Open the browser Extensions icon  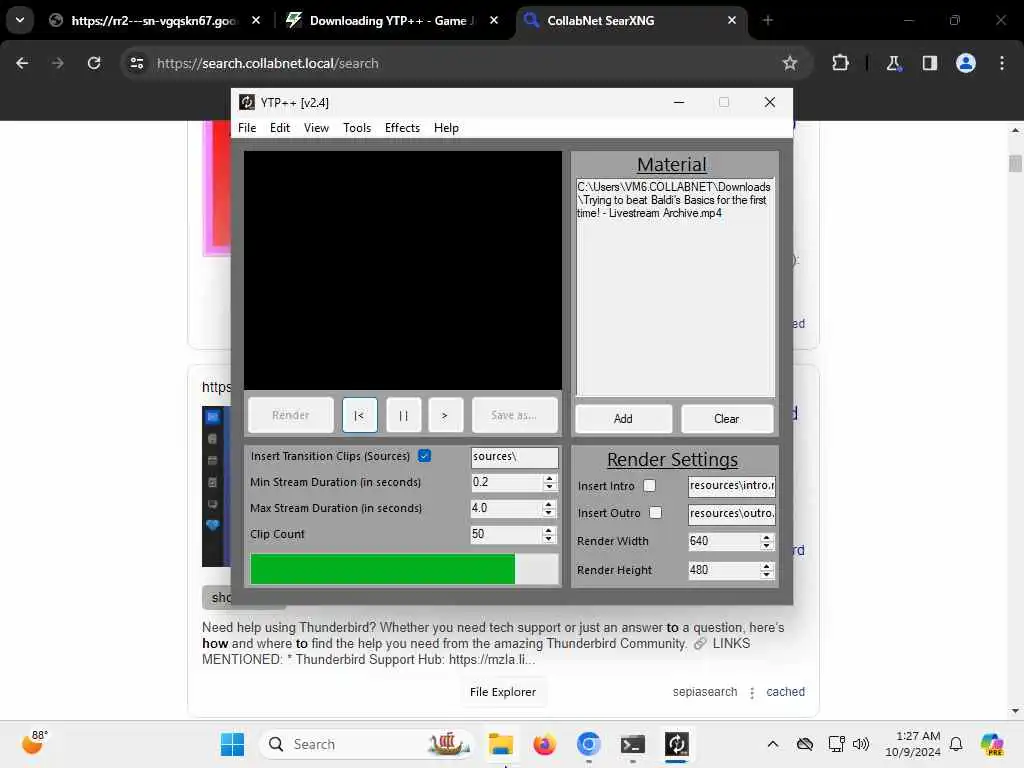click(x=840, y=63)
